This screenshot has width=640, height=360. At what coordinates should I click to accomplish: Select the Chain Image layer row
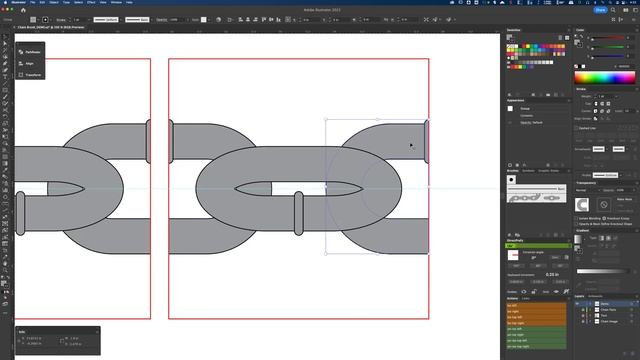coord(606,322)
